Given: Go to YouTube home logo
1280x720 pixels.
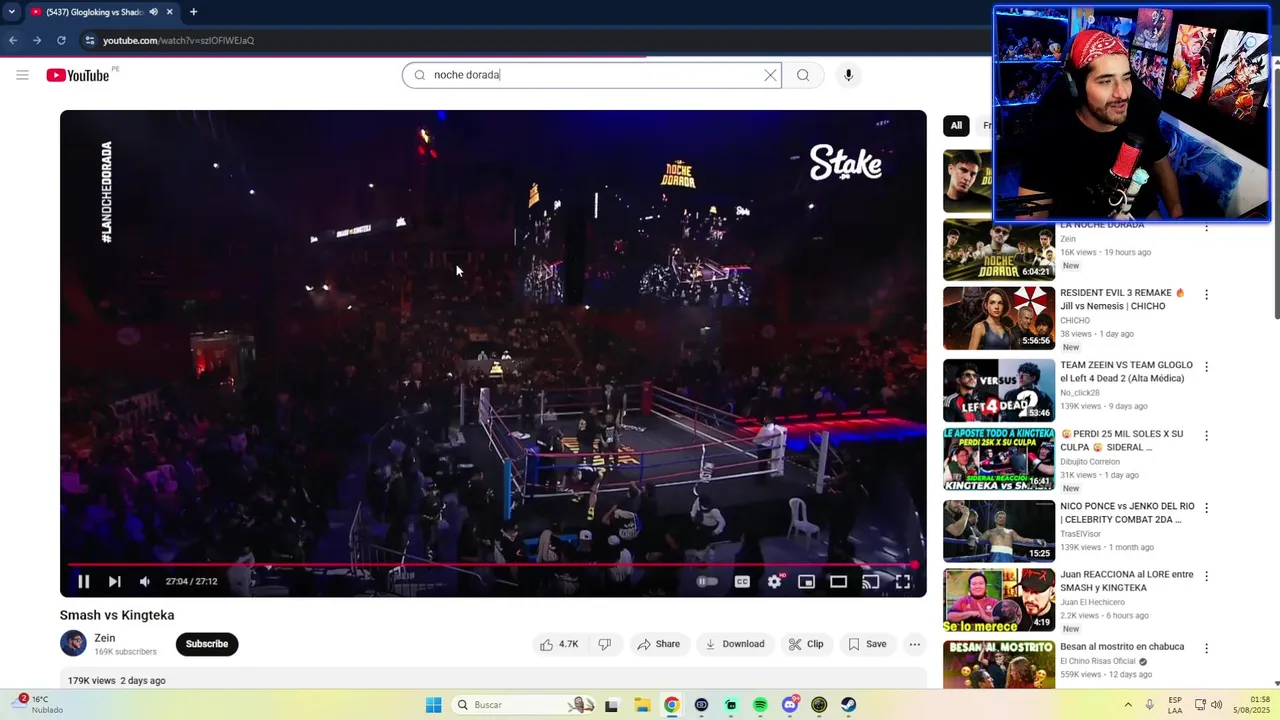Looking at the screenshot, I should 78,75.
